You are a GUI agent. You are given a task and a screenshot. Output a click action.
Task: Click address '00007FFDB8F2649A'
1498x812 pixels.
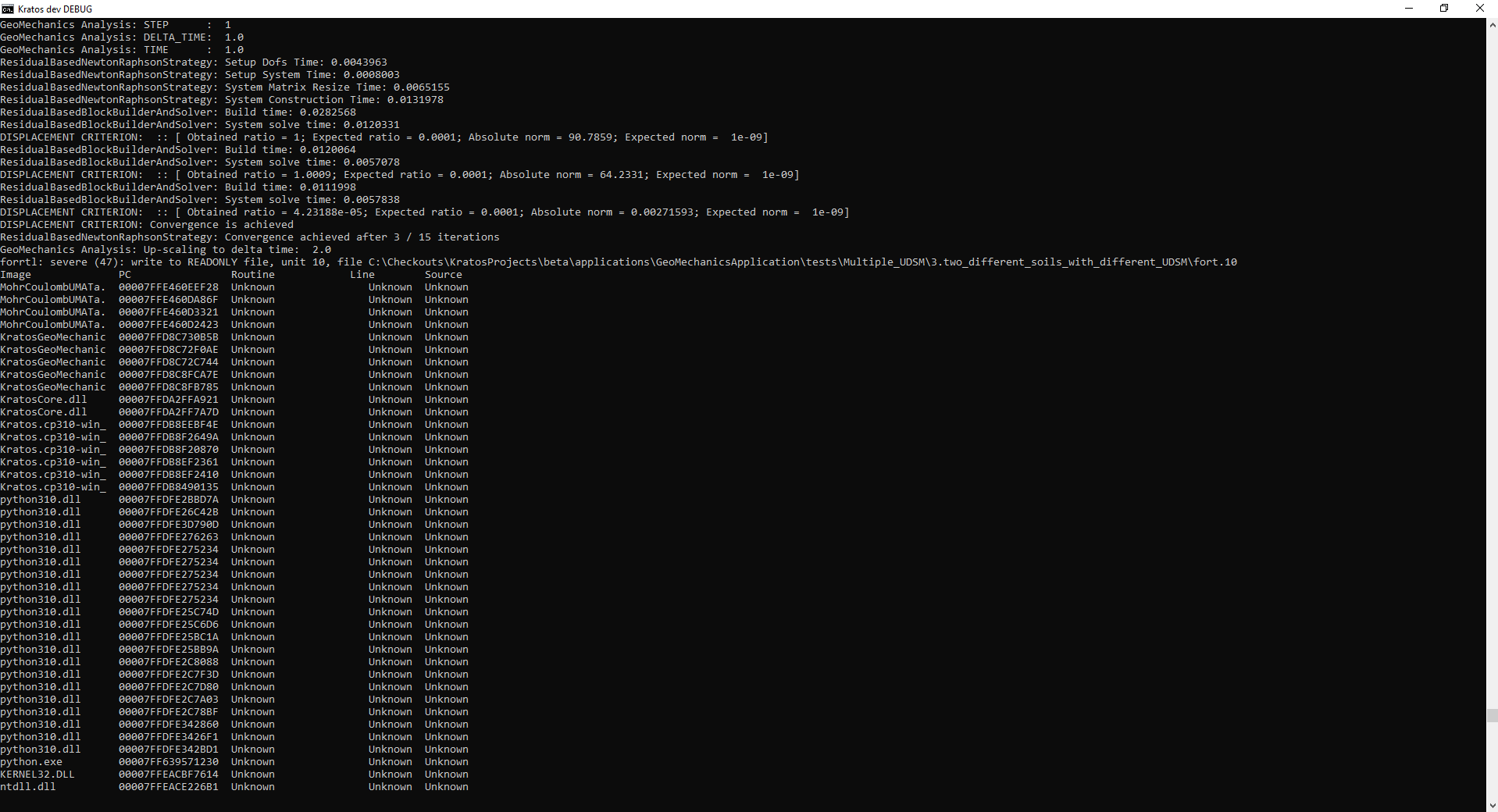[x=169, y=437]
